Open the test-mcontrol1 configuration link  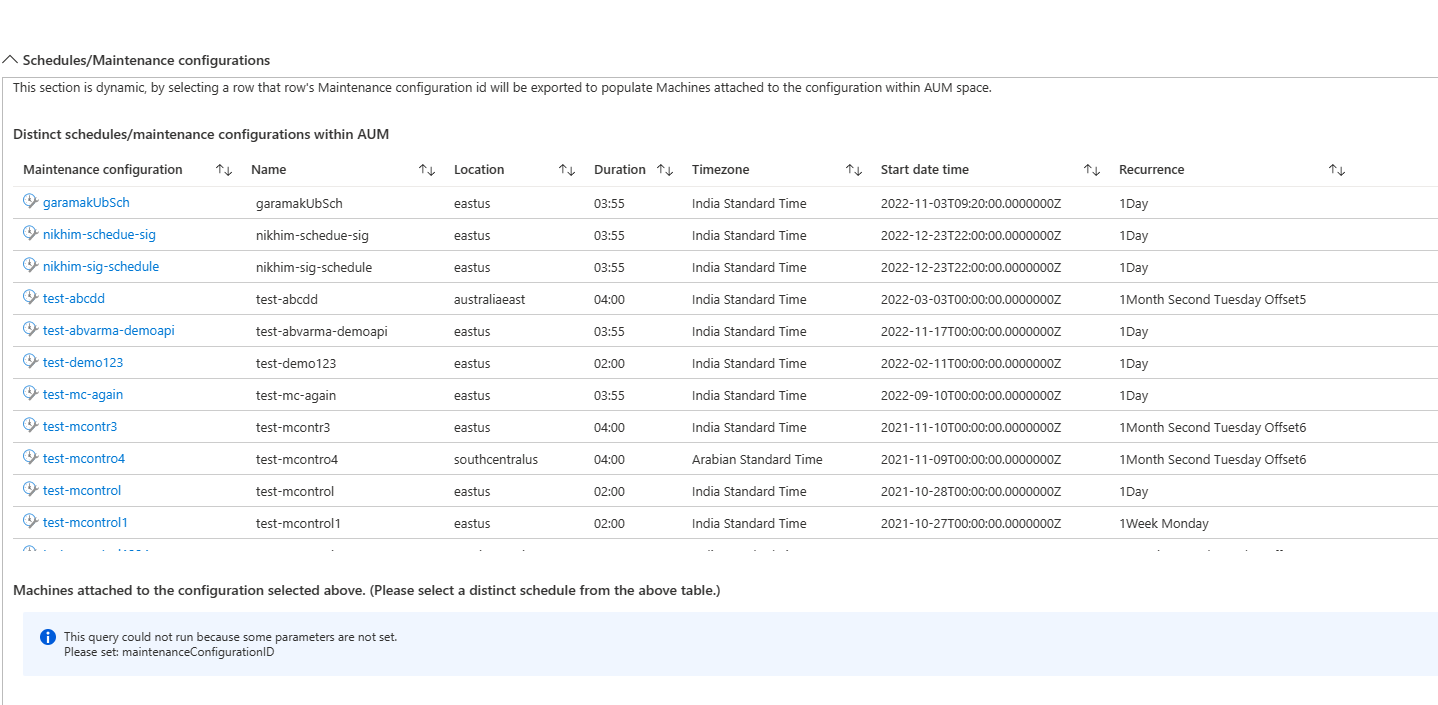85,522
